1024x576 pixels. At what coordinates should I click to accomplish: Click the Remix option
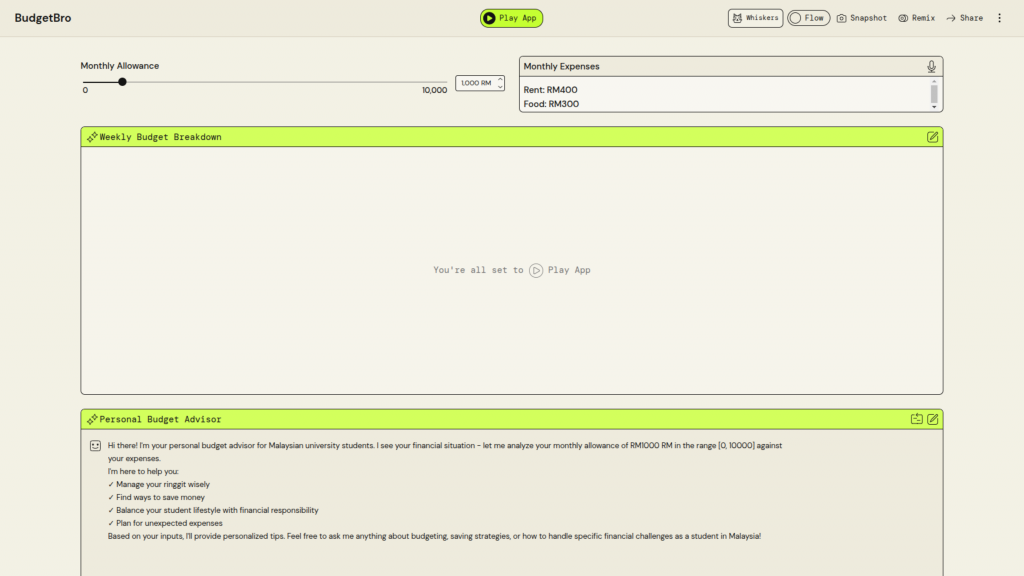(916, 18)
